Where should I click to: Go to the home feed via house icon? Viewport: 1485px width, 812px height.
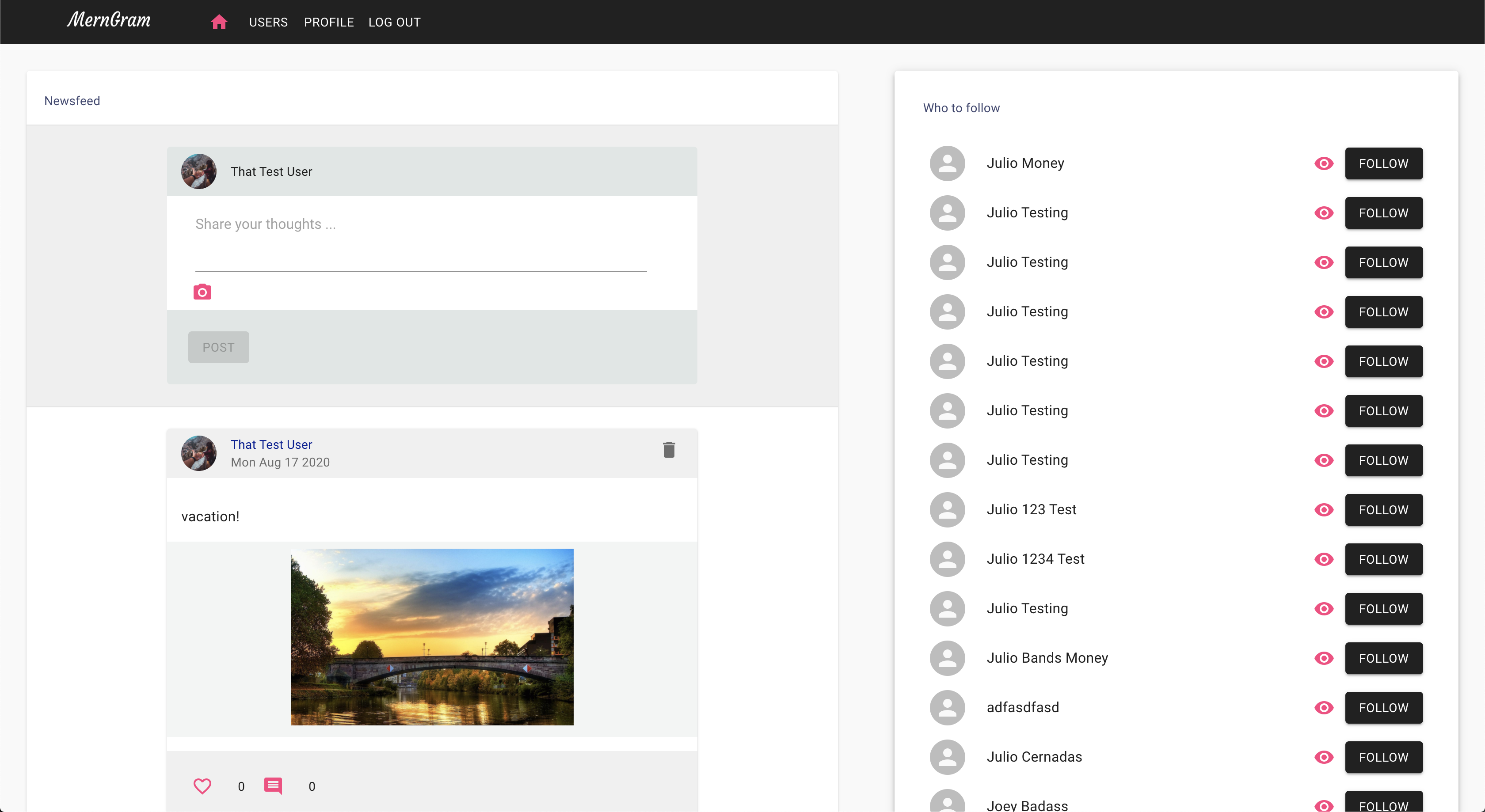tap(219, 22)
